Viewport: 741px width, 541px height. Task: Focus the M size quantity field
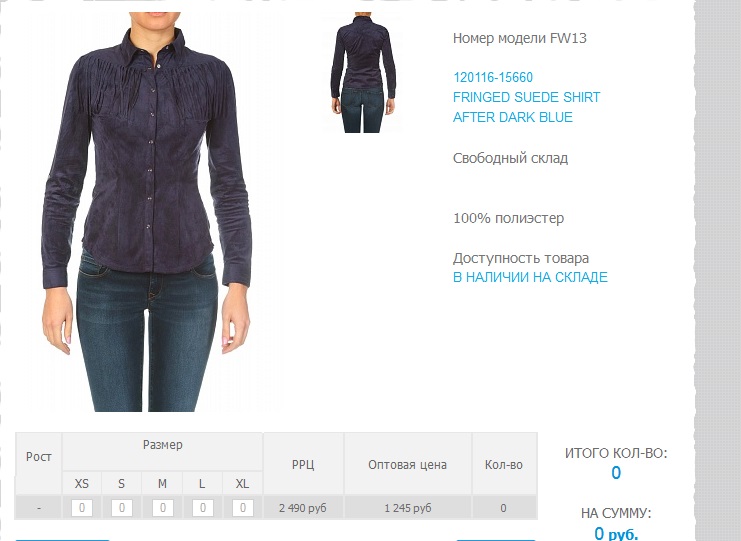point(163,508)
